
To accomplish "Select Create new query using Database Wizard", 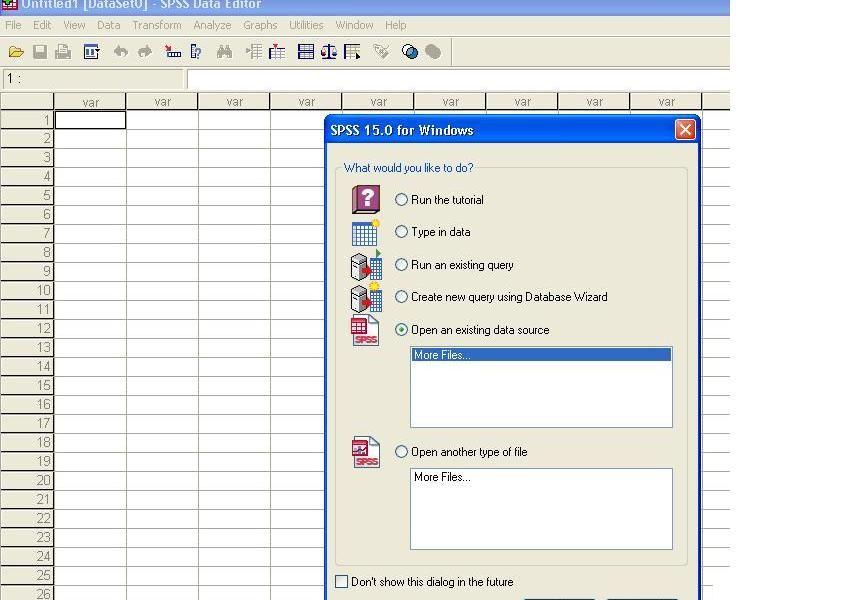I will 401,297.
